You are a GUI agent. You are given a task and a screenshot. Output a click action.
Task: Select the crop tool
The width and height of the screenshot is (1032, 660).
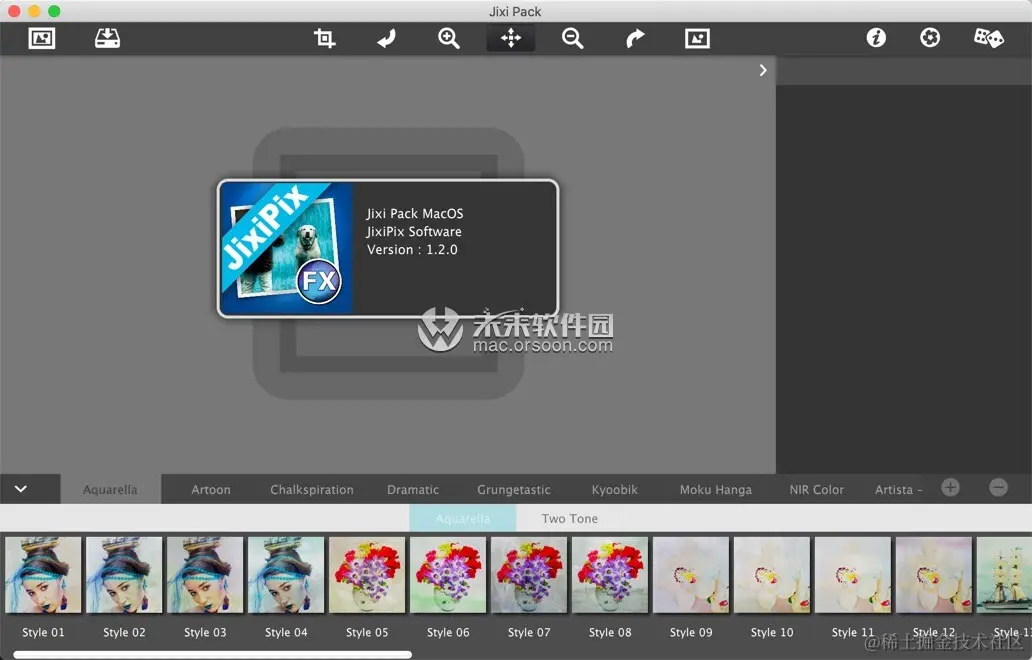(324, 38)
